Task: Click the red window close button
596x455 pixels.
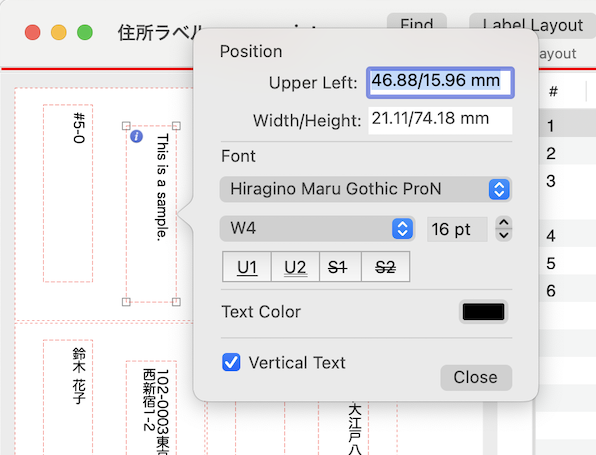Action: [x=33, y=32]
